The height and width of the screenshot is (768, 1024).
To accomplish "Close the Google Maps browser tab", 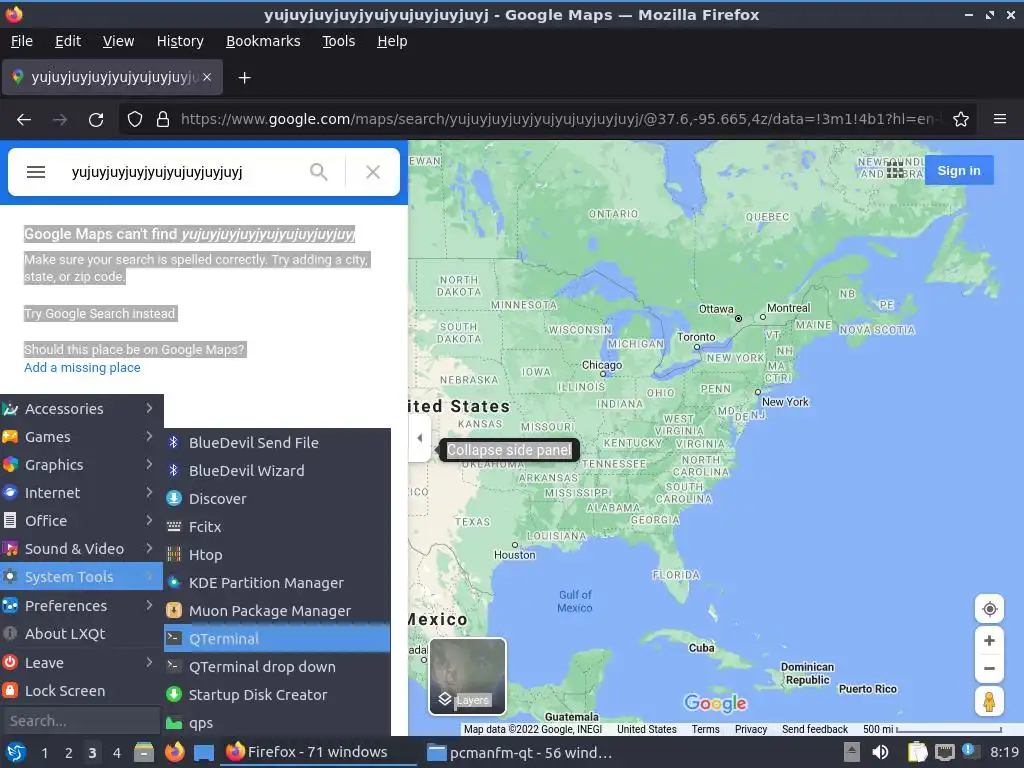I will pyautogui.click(x=207, y=77).
